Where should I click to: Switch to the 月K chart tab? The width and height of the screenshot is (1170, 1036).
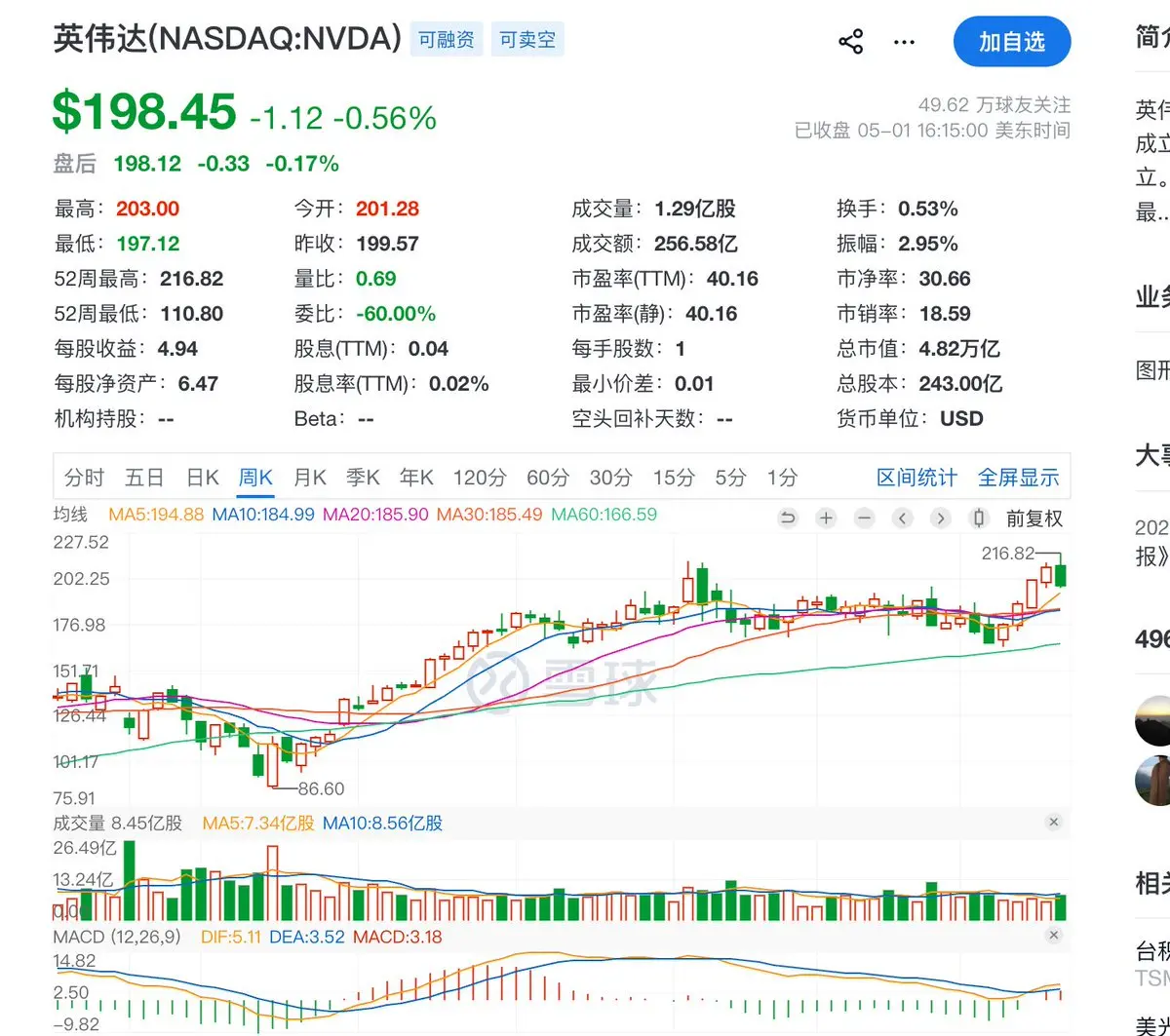pos(309,478)
